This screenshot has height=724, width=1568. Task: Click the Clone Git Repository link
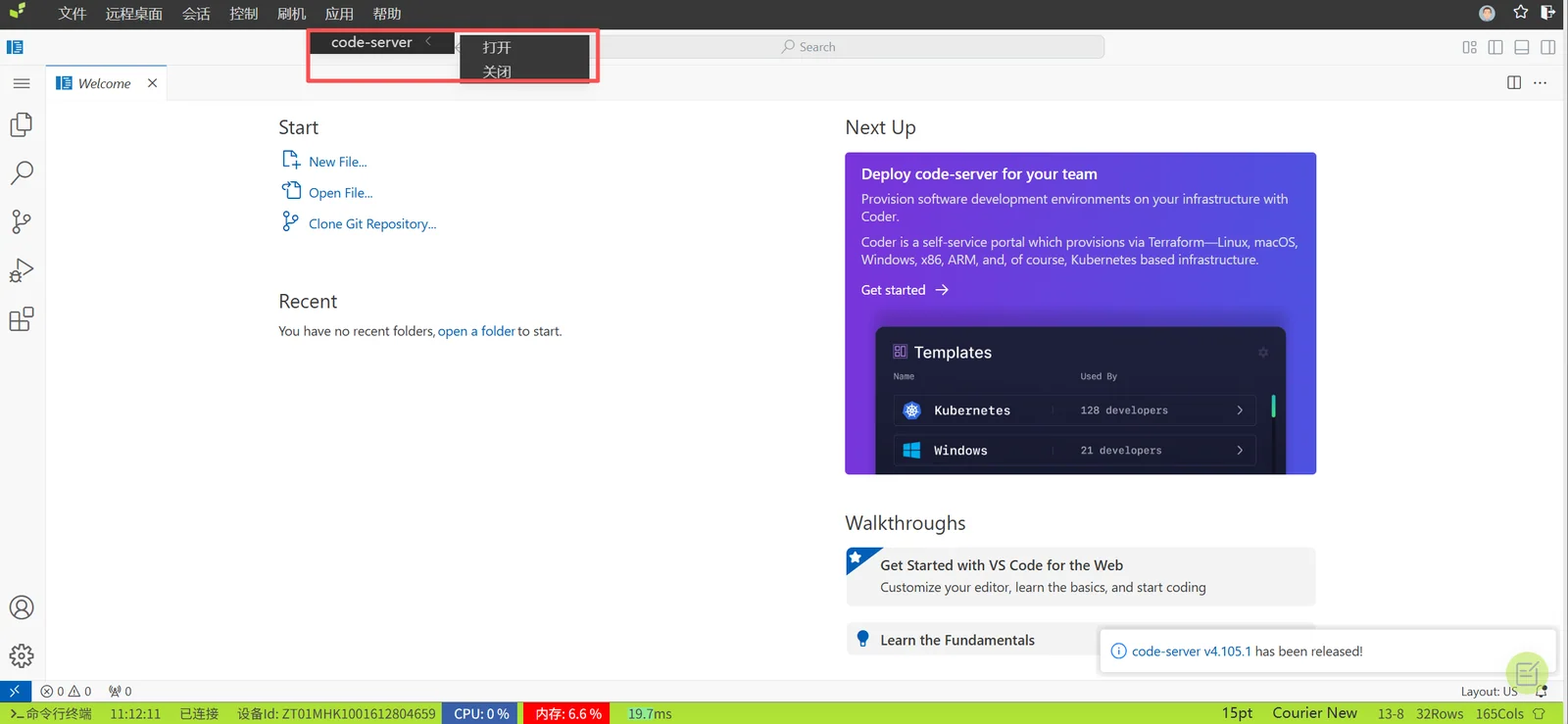coord(372,223)
